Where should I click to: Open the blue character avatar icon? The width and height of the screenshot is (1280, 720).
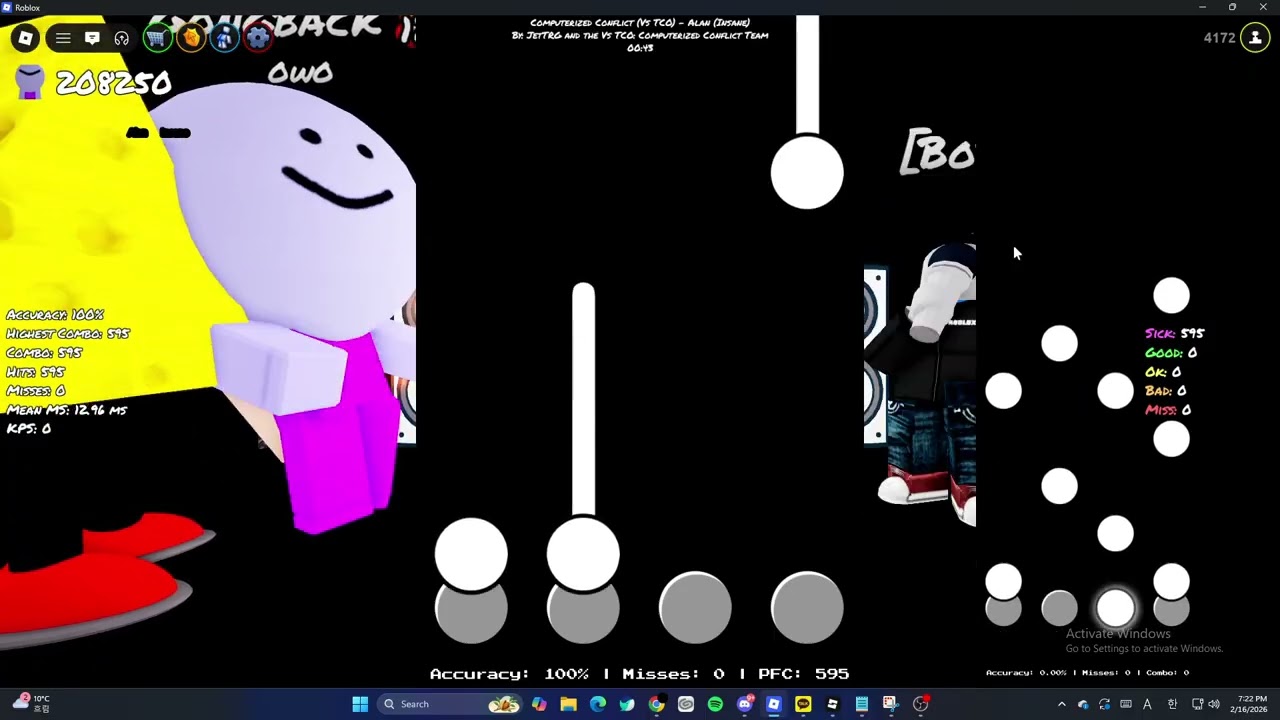point(225,39)
